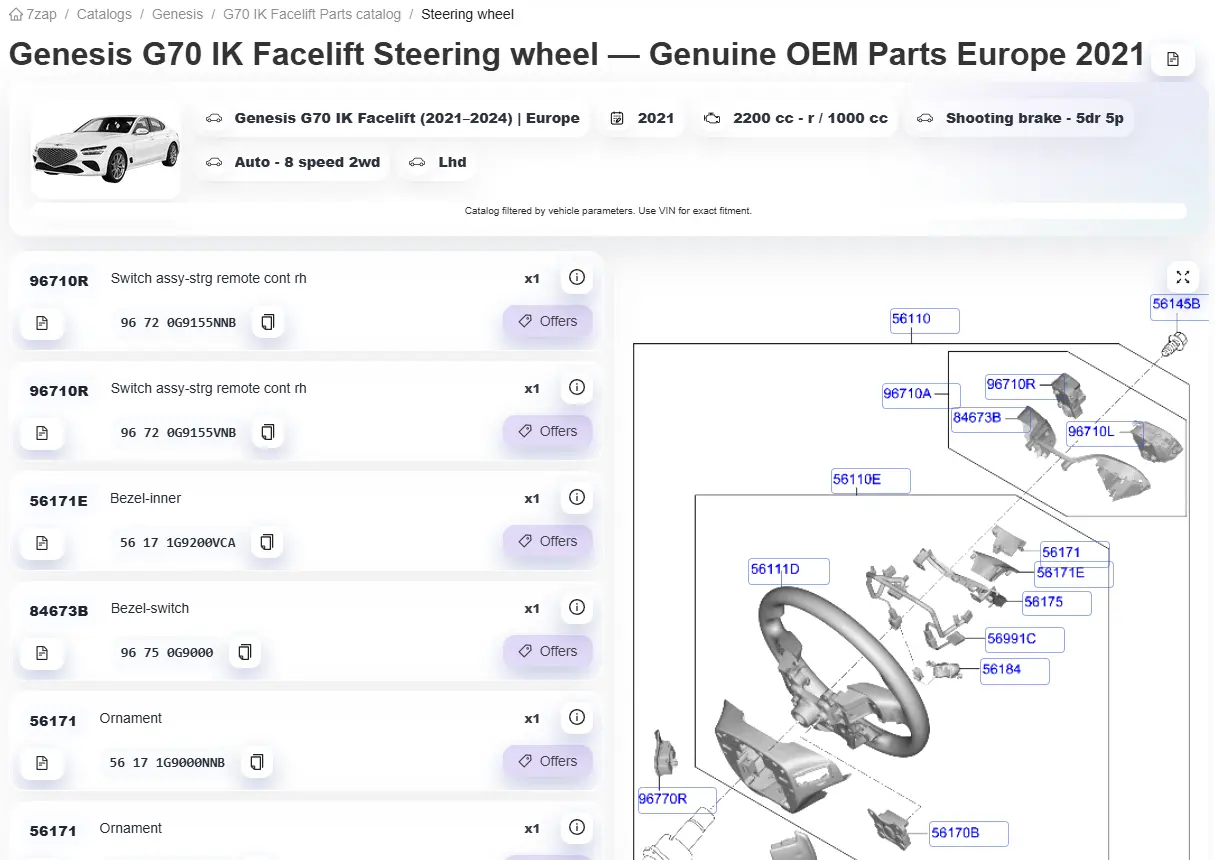Screen dimensions: 1215x860
Task: Open Offers for 96 72 0G9155NNB
Action: click(x=548, y=321)
